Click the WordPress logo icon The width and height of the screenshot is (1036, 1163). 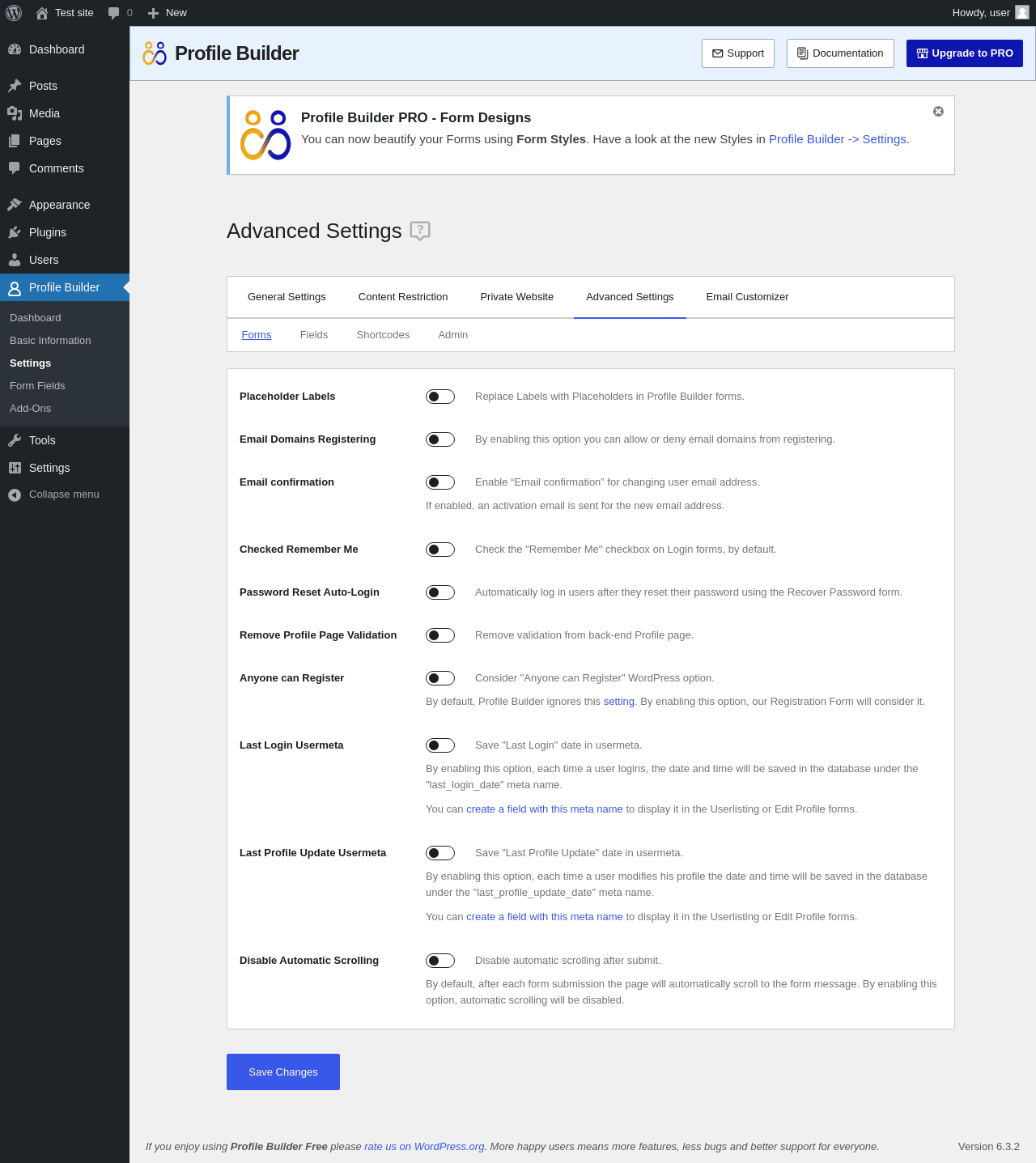[x=14, y=13]
